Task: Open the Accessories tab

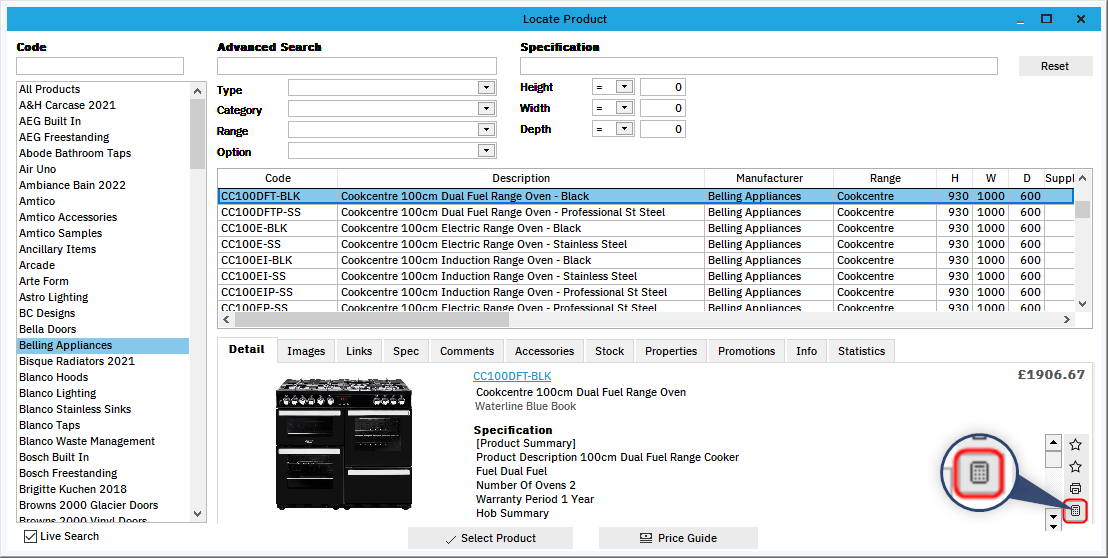Action: [544, 351]
